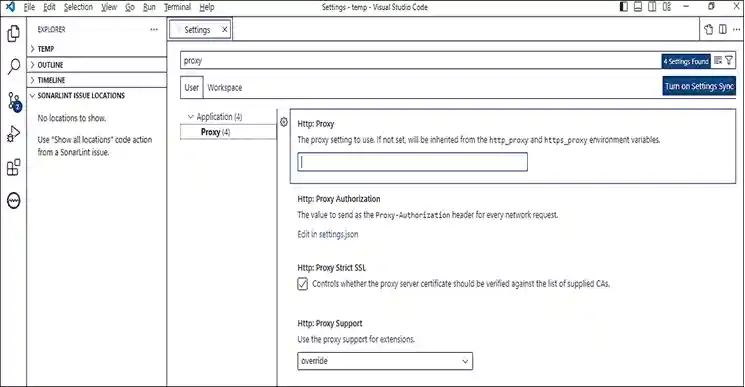Click 'No locations to show.' text

pyautogui.click(x=72, y=118)
